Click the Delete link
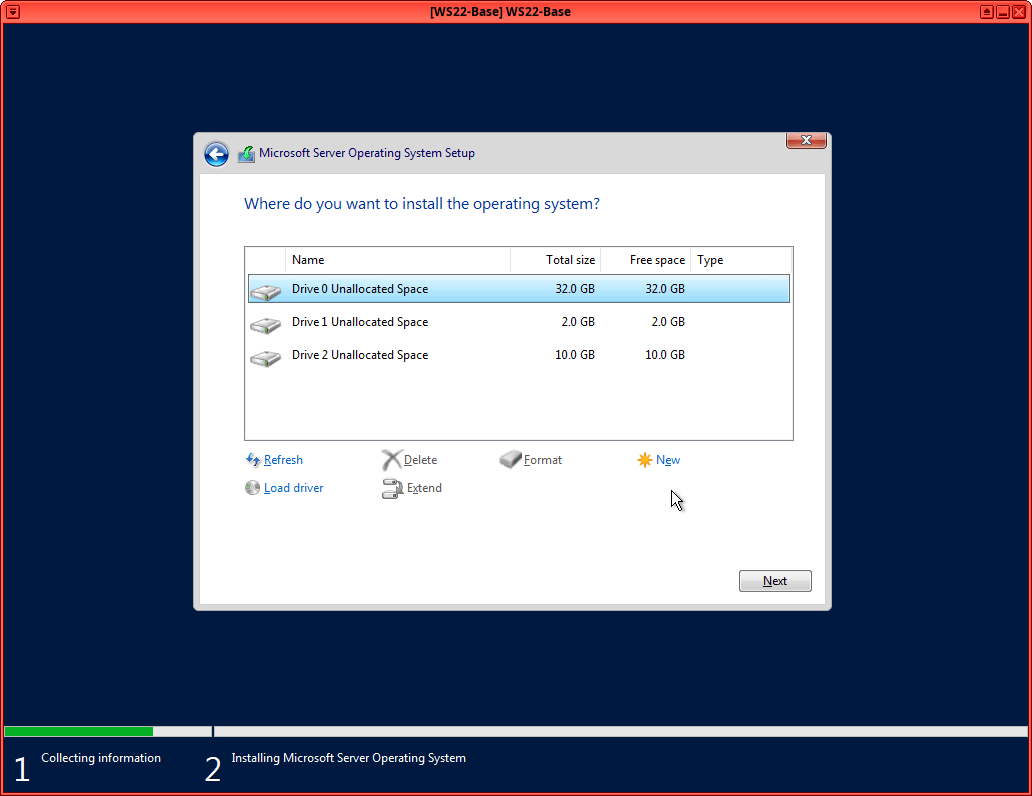This screenshot has width=1032, height=796. tap(421, 460)
